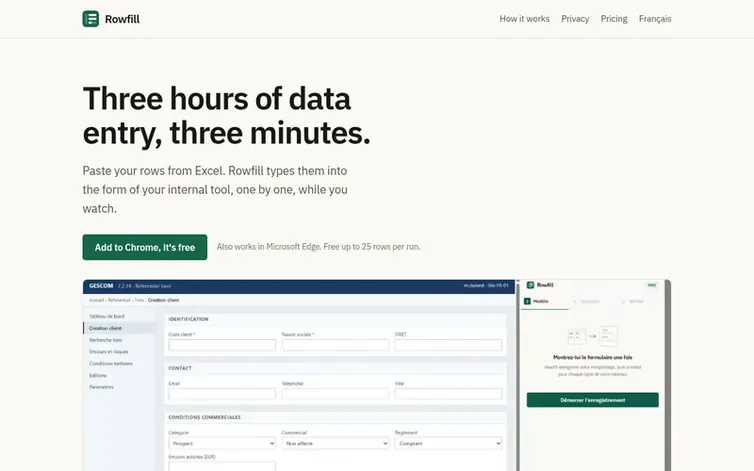The height and width of the screenshot is (471, 754).
Task: Focus the Email input field
Action: click(x=222, y=394)
